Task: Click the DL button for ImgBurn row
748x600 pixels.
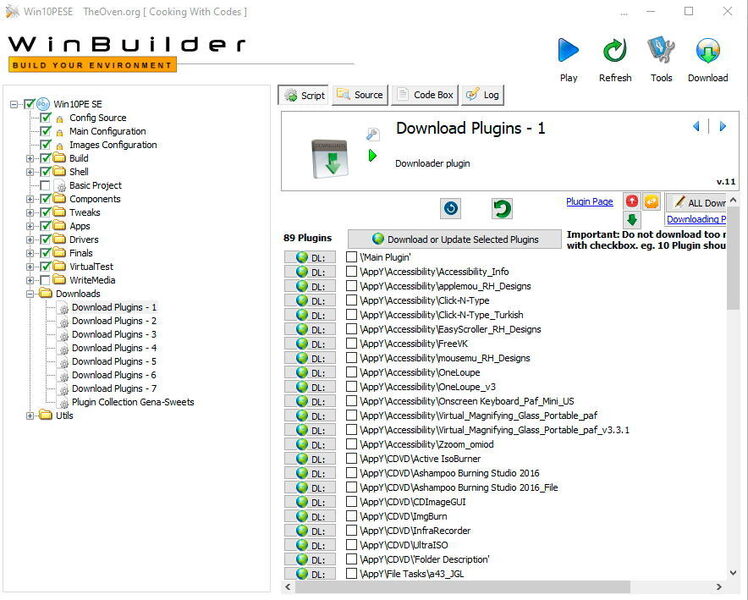Action: coord(310,517)
